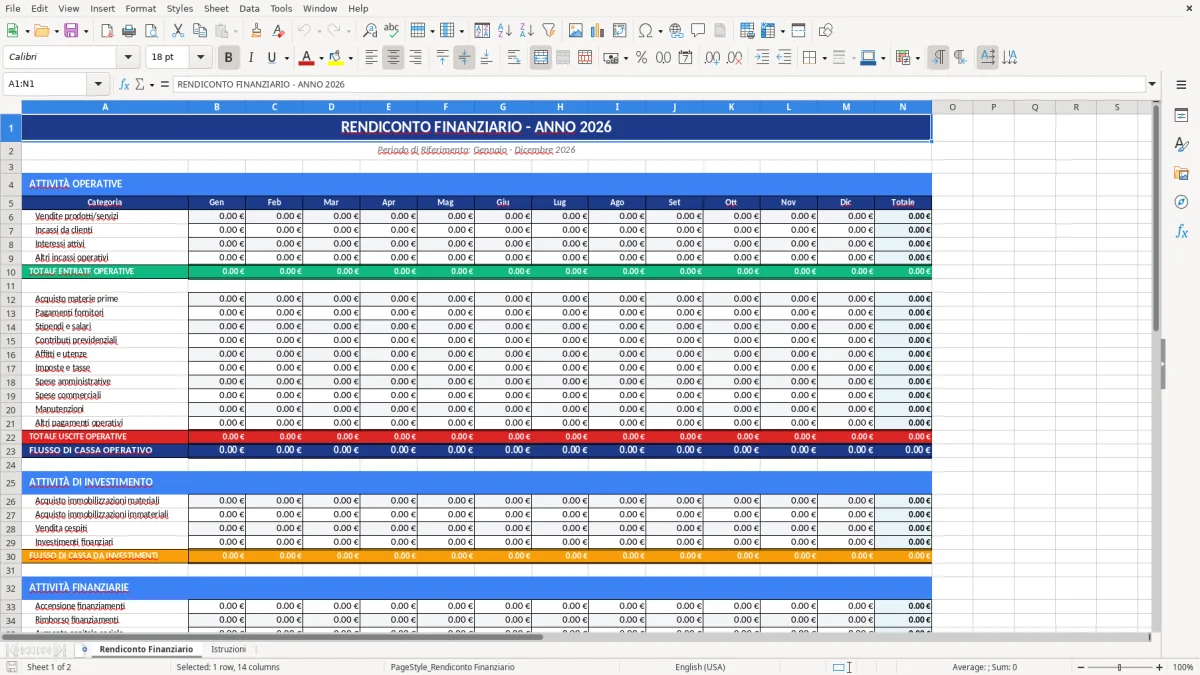The width and height of the screenshot is (1200, 675).
Task: Click the Sort Ascending icon
Action: coord(505,31)
